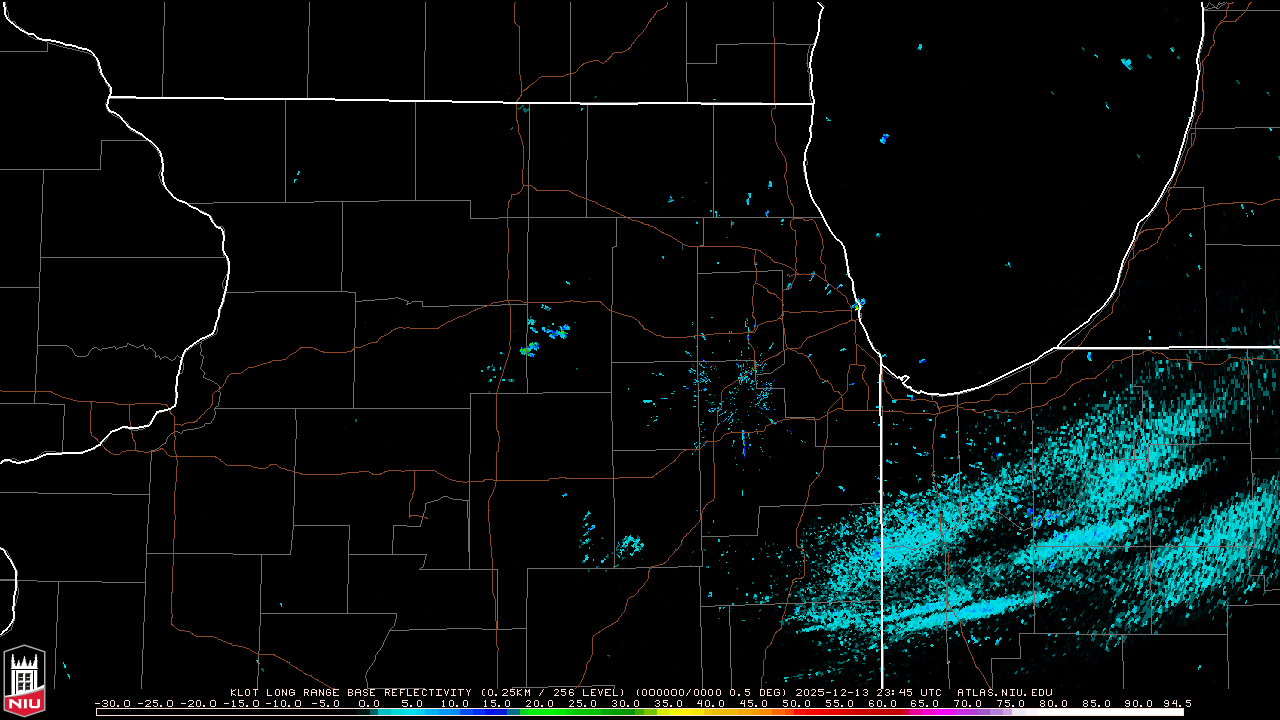This screenshot has height=720, width=1280.
Task: Click the ATLAS.NIU.EDU link text
Action: [x=1004, y=692]
